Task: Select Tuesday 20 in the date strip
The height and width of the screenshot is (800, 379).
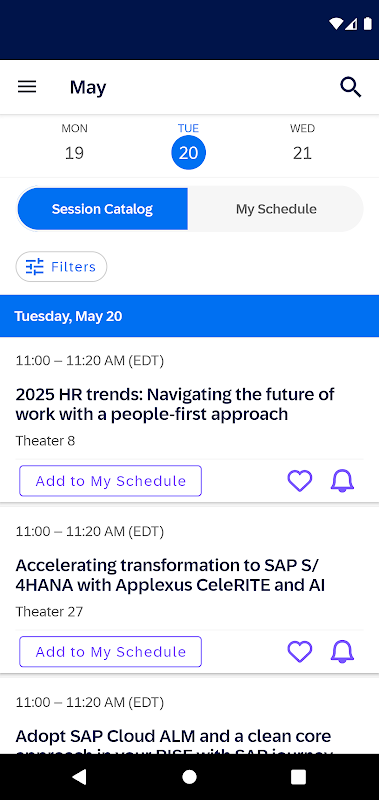Action: pos(188,145)
